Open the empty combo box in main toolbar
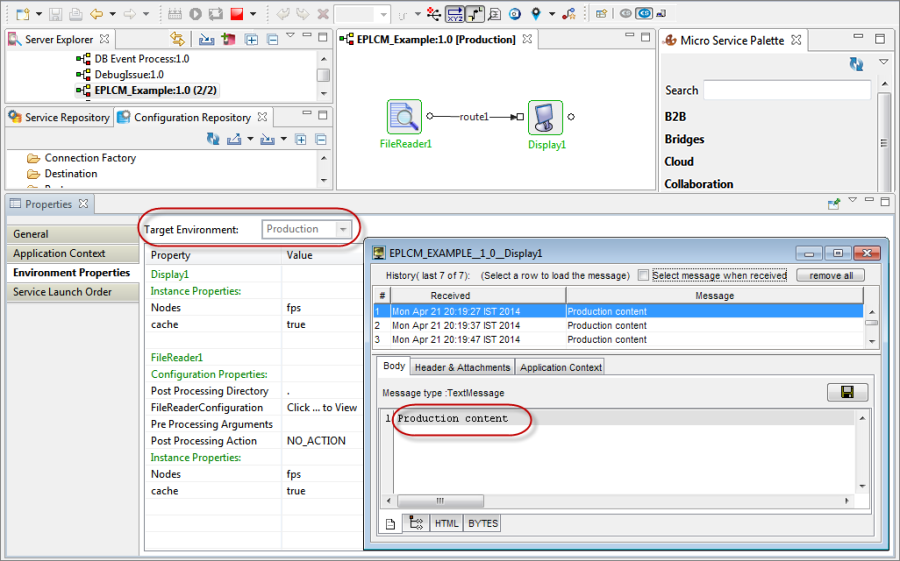The width and height of the screenshot is (900, 561). pyautogui.click(x=362, y=14)
